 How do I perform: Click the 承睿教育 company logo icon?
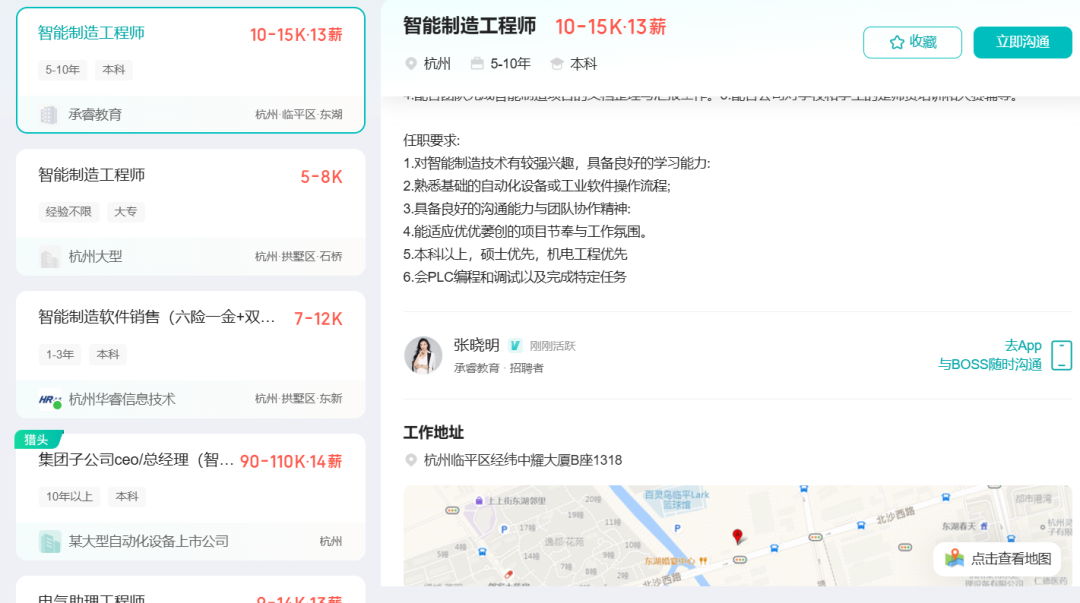tap(49, 115)
